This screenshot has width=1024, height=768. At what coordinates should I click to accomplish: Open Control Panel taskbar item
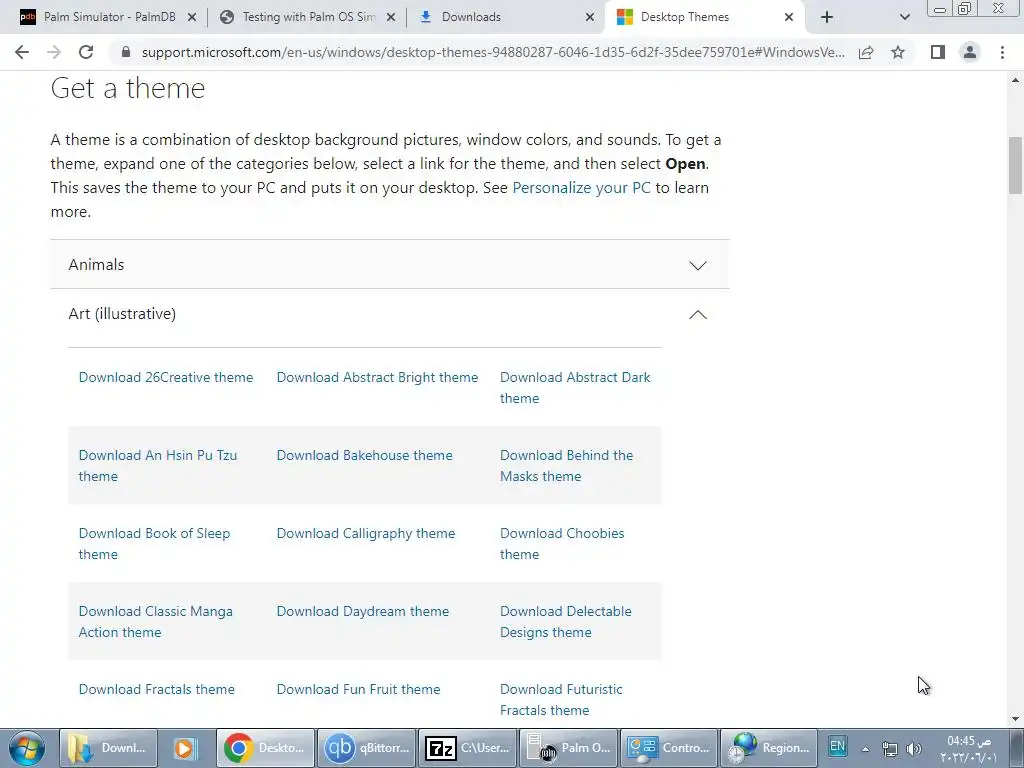point(669,748)
